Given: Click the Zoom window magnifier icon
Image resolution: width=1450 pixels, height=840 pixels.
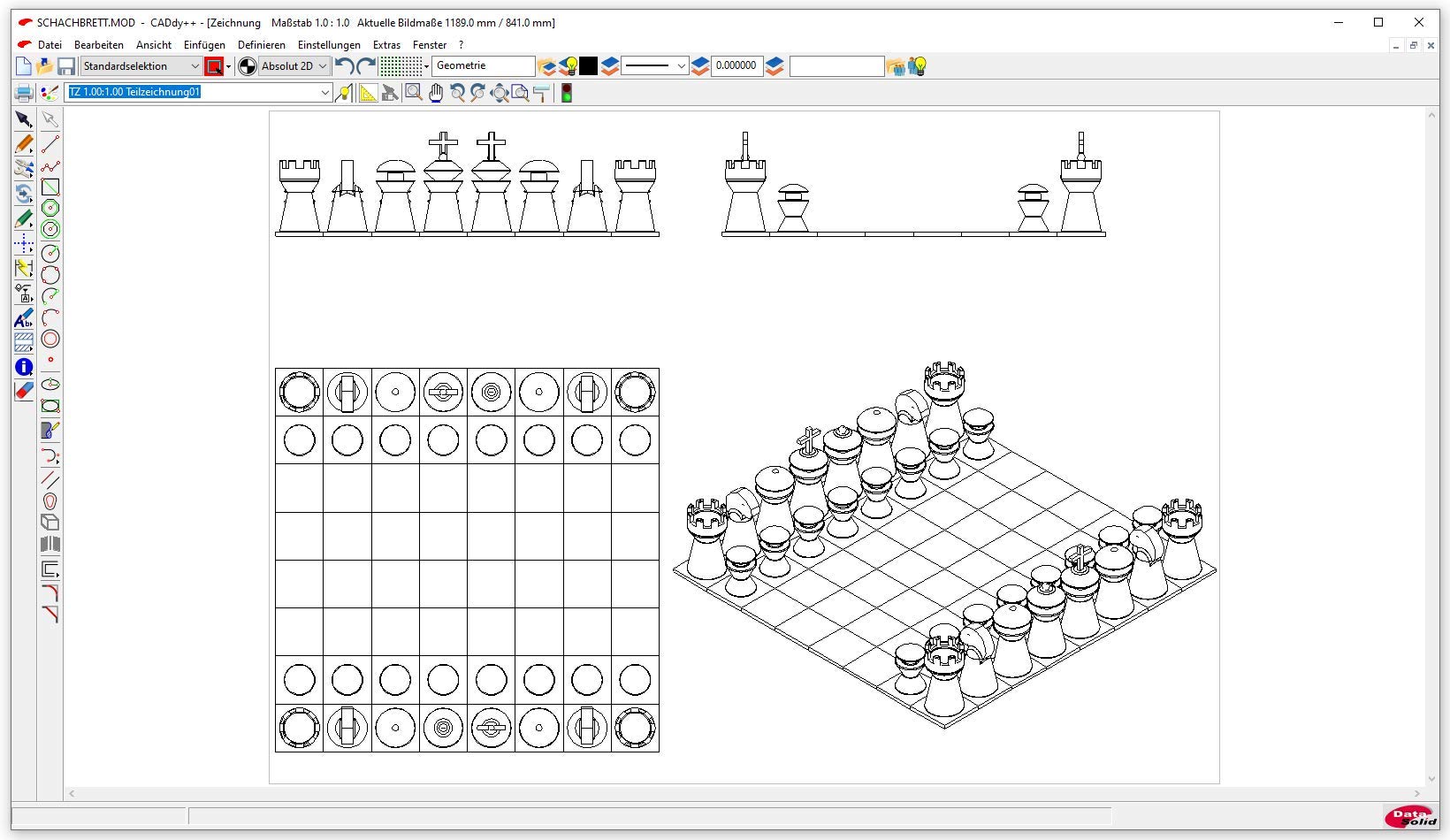Looking at the screenshot, I should 414,93.
